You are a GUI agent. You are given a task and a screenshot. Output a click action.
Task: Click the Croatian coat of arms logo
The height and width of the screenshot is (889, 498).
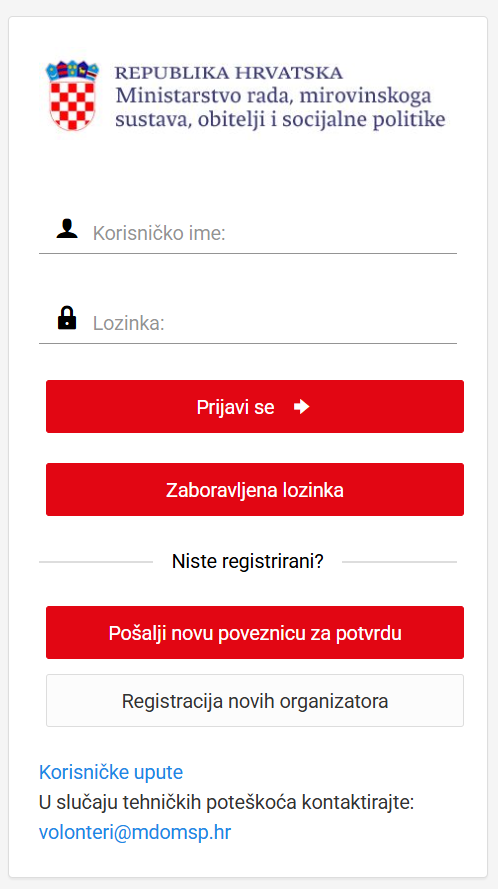tap(72, 96)
